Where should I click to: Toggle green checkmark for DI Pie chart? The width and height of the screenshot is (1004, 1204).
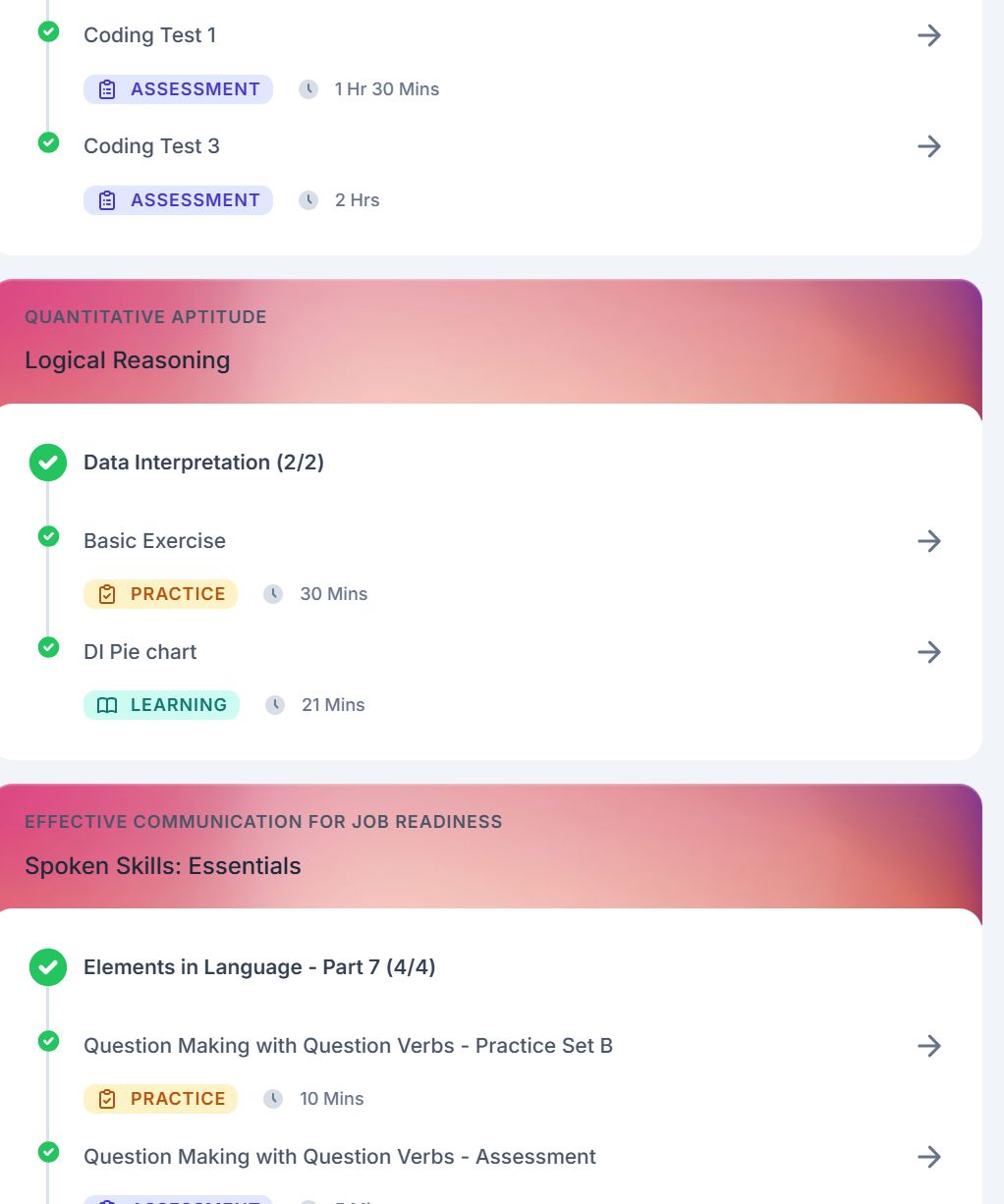point(48,647)
